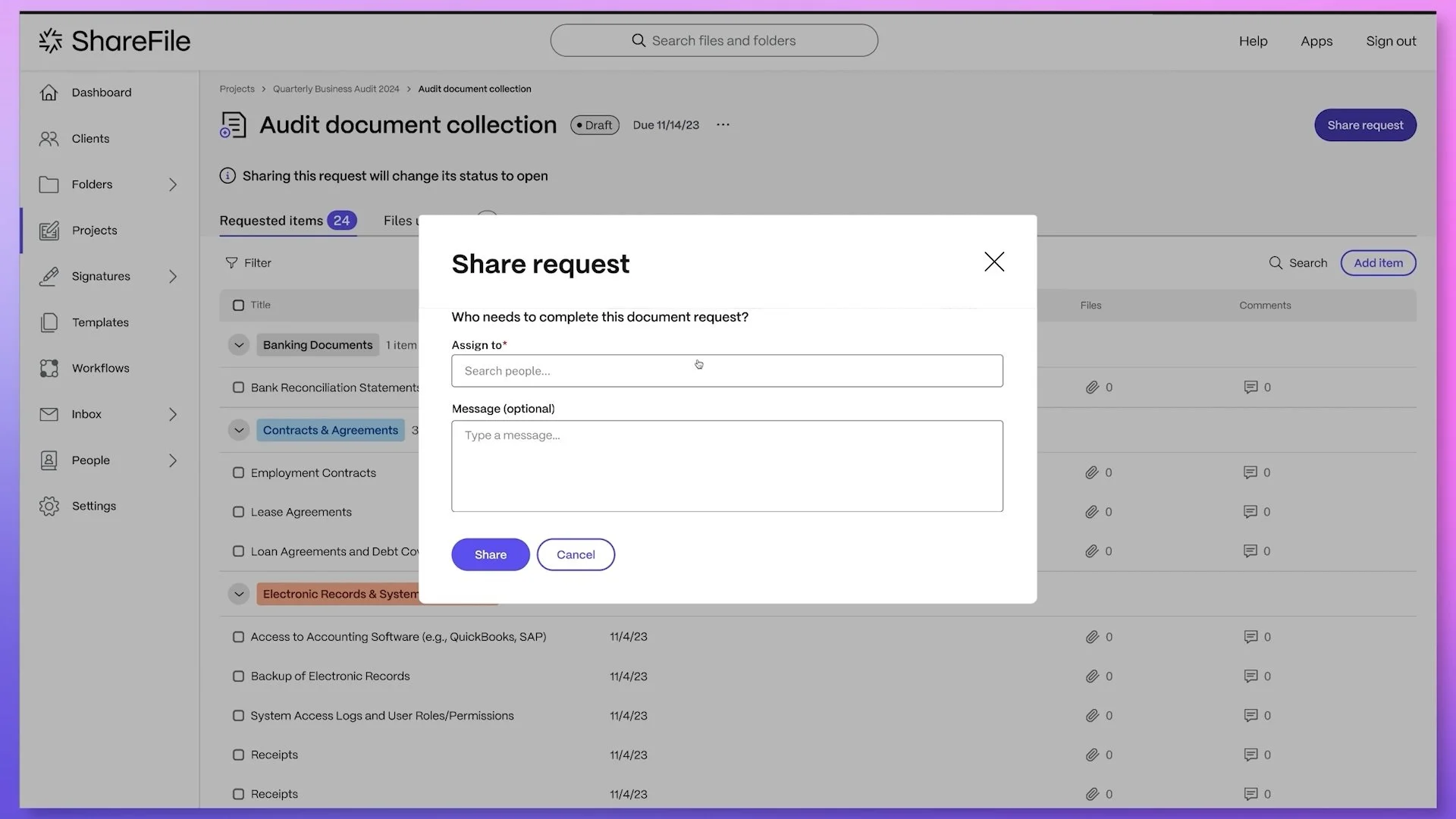The height and width of the screenshot is (819, 1456).
Task: Click the Filter funnel icon
Action: 231,263
